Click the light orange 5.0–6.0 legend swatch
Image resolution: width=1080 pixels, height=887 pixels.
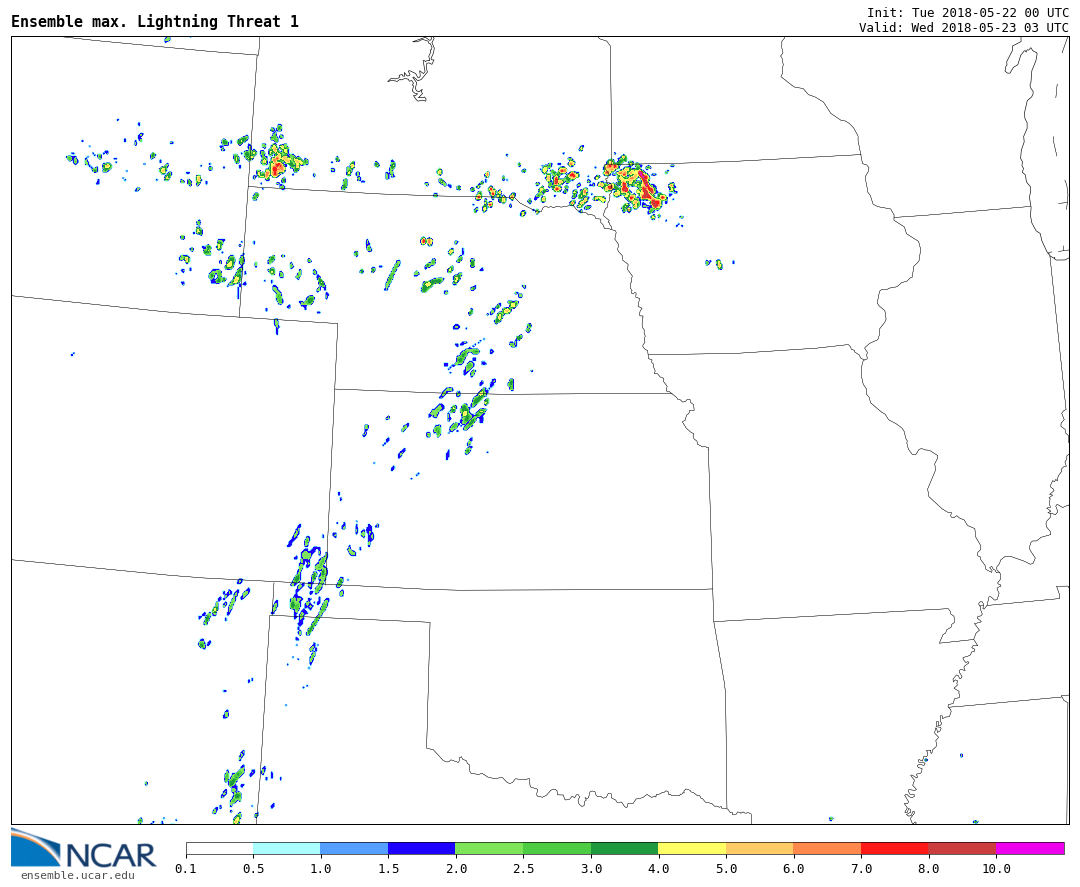[759, 848]
